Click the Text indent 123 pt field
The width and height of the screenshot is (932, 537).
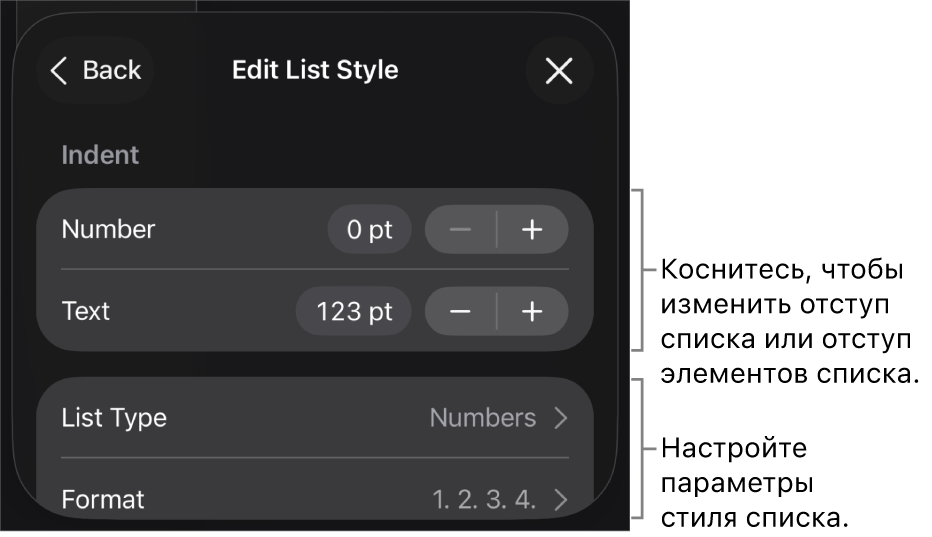click(354, 312)
